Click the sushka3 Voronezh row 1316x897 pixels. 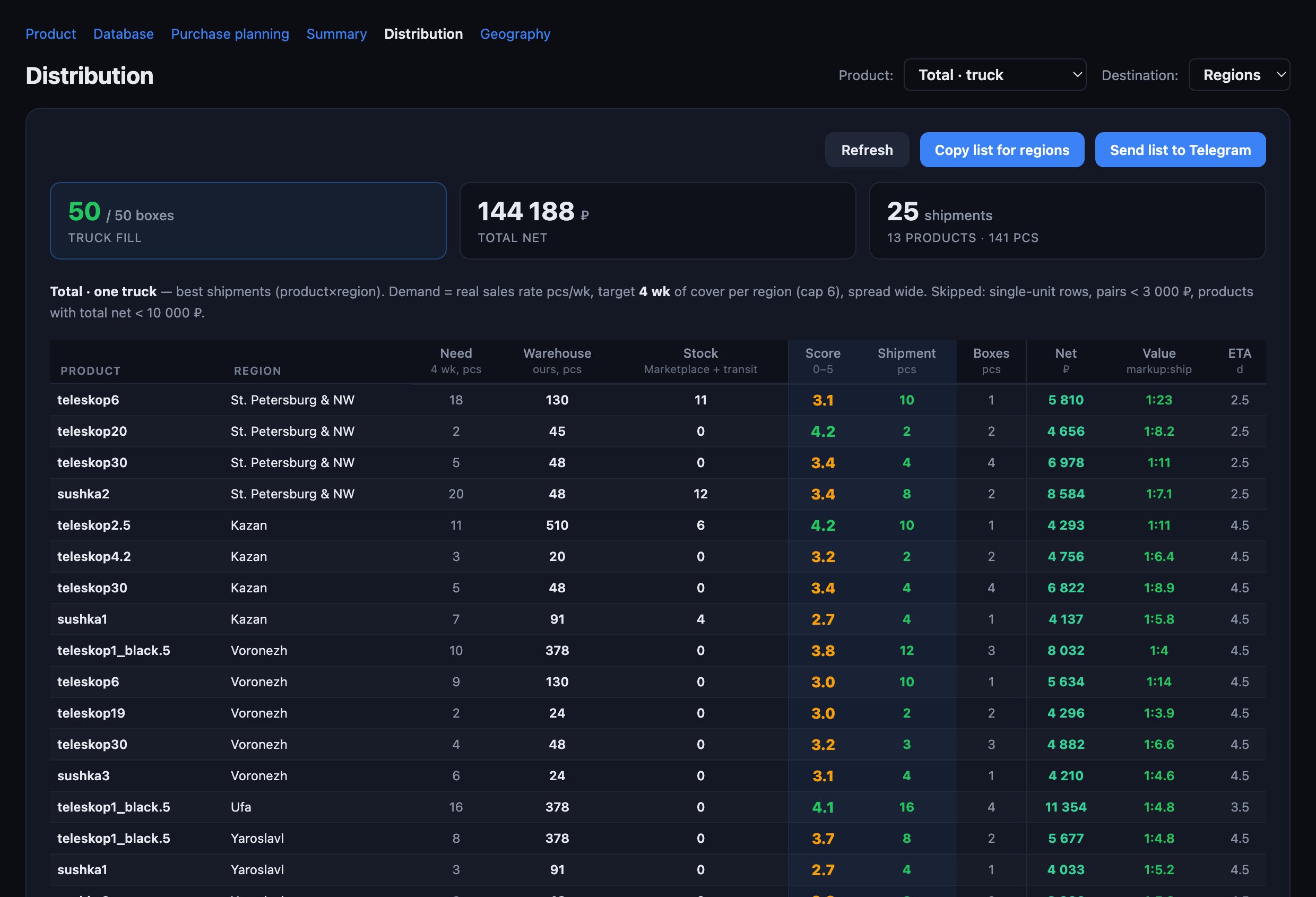[x=657, y=776]
